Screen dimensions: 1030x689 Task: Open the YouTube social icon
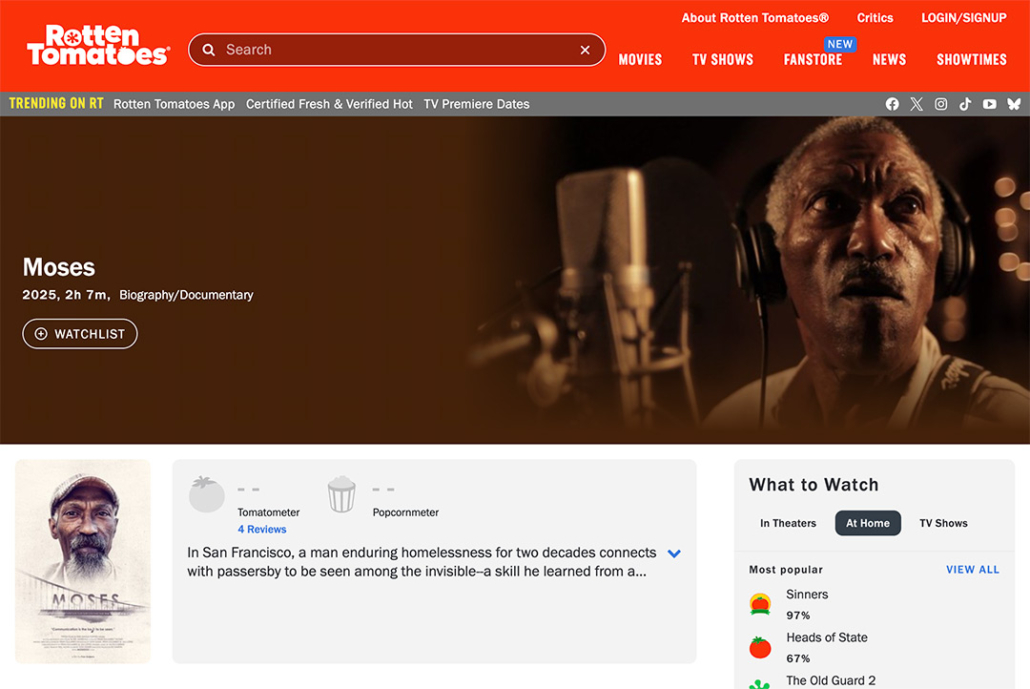989,104
